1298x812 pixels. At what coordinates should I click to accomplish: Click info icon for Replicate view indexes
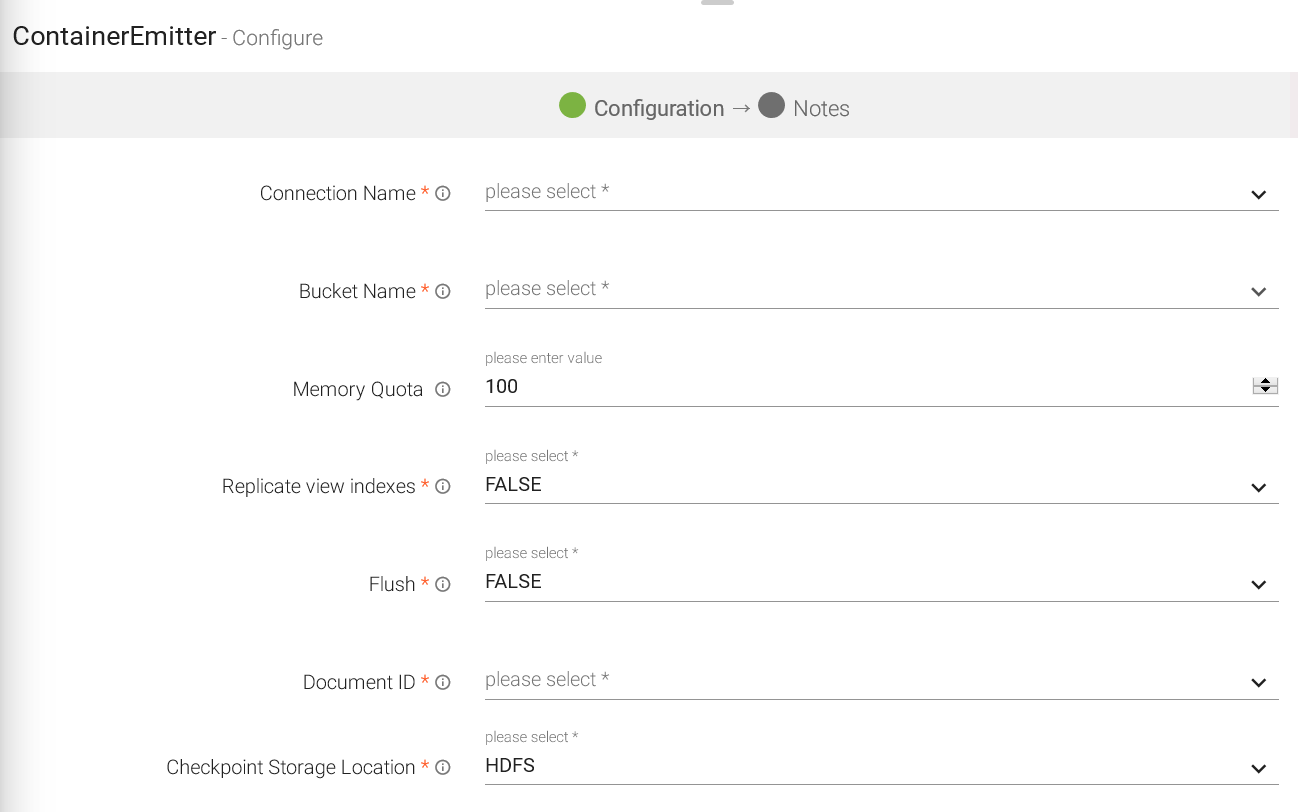(x=443, y=487)
